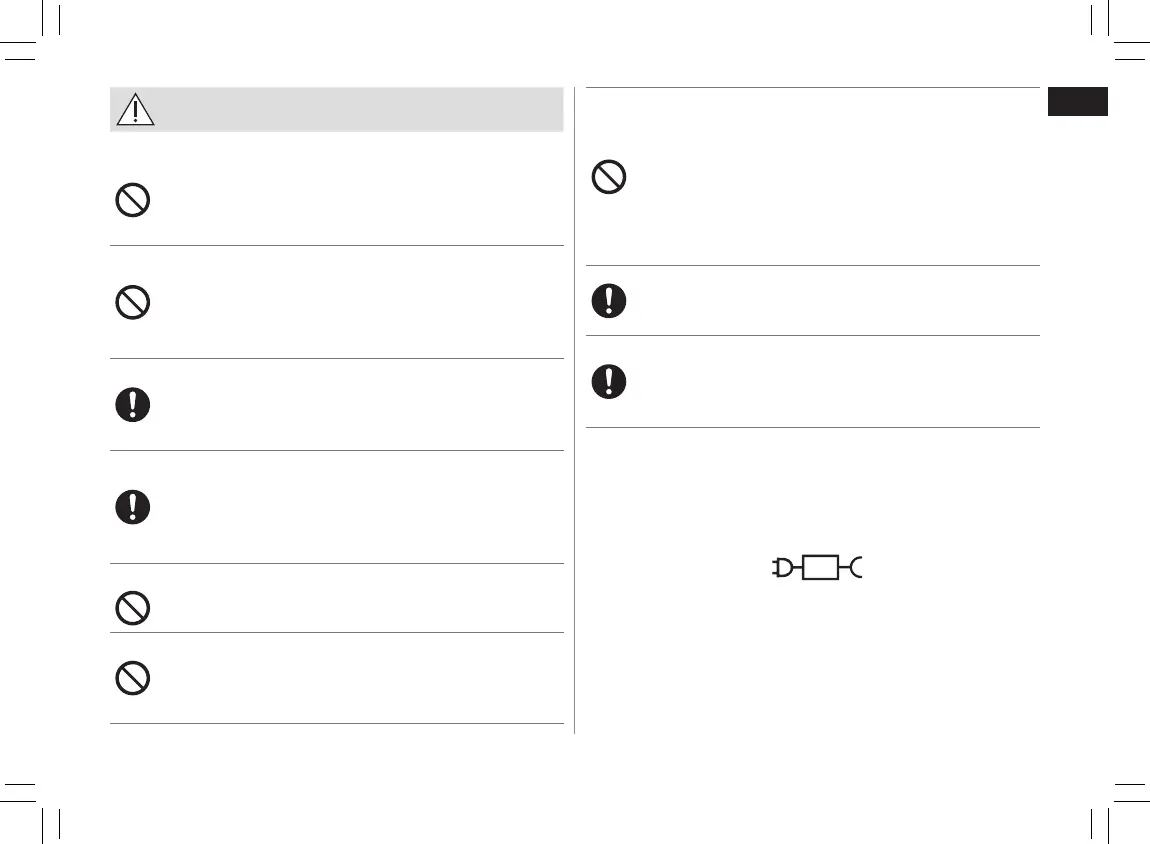
Task: Click the black tab at the page edge
Action: click(x=1077, y=102)
